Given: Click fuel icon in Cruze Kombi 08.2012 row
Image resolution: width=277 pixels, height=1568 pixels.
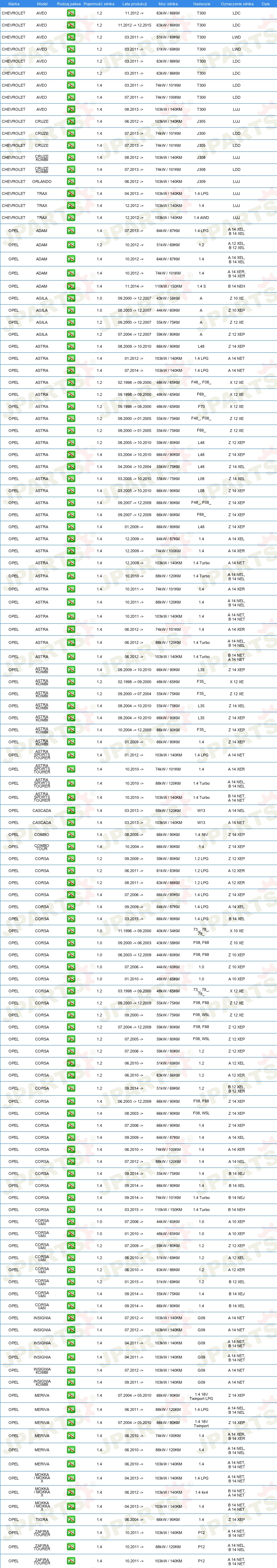Looking at the screenshot, I should tap(71, 158).
